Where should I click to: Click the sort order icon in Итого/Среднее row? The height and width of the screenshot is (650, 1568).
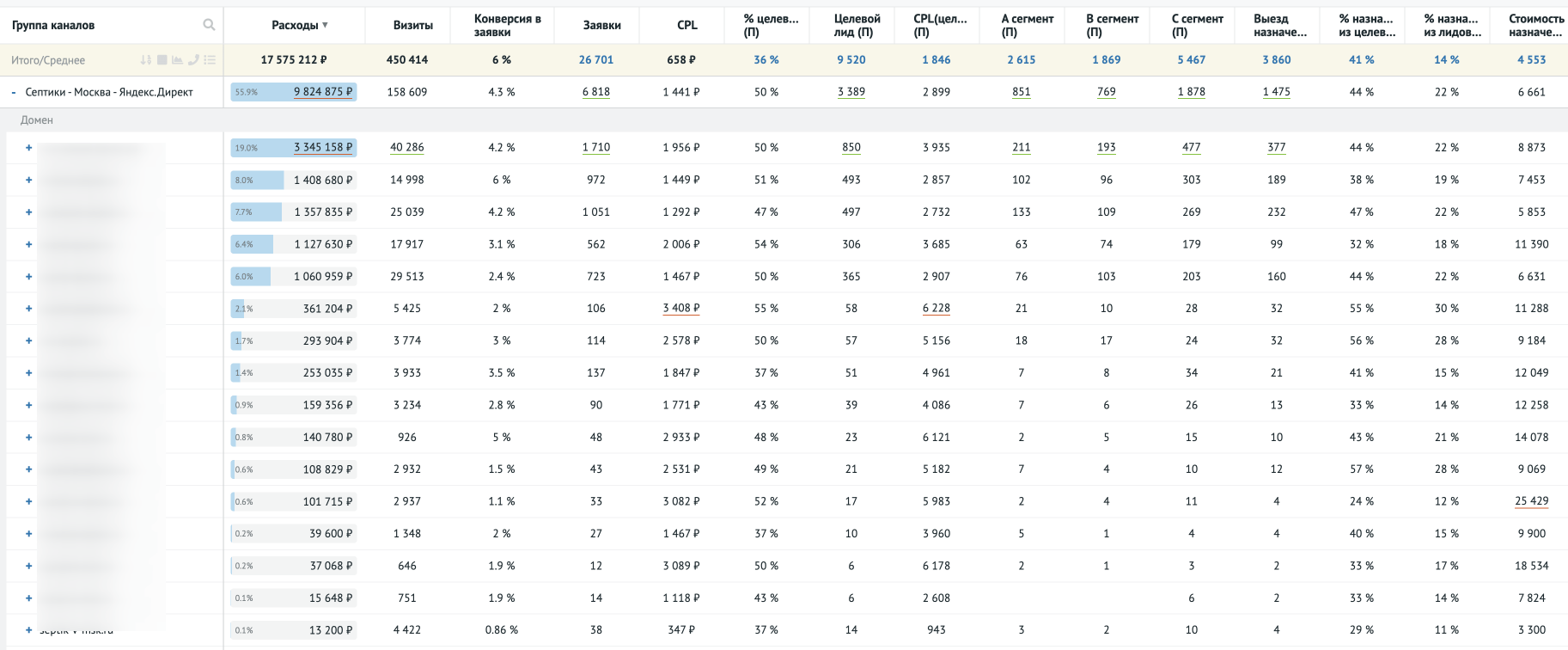point(145,60)
